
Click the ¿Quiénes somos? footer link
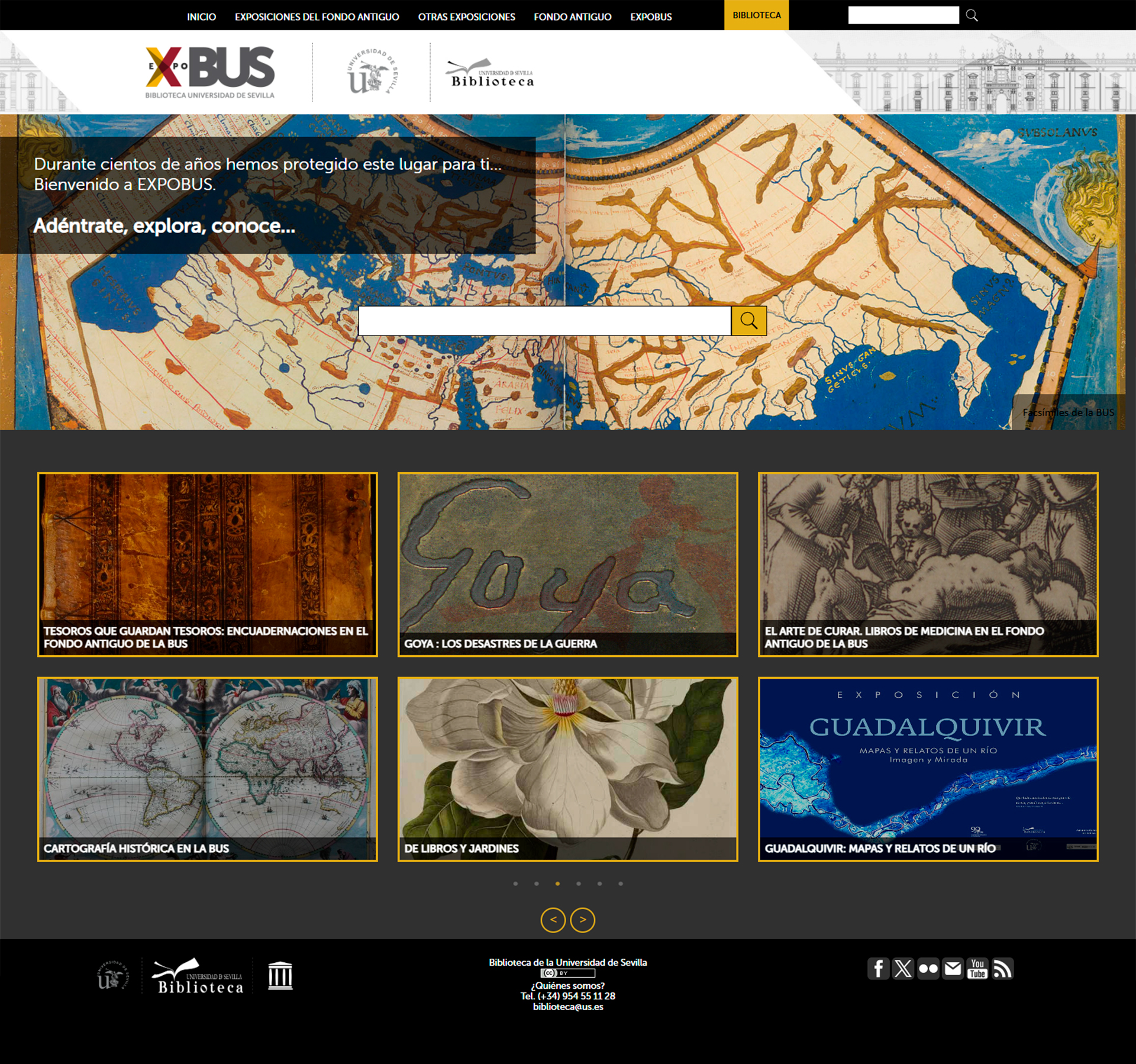pos(567,985)
